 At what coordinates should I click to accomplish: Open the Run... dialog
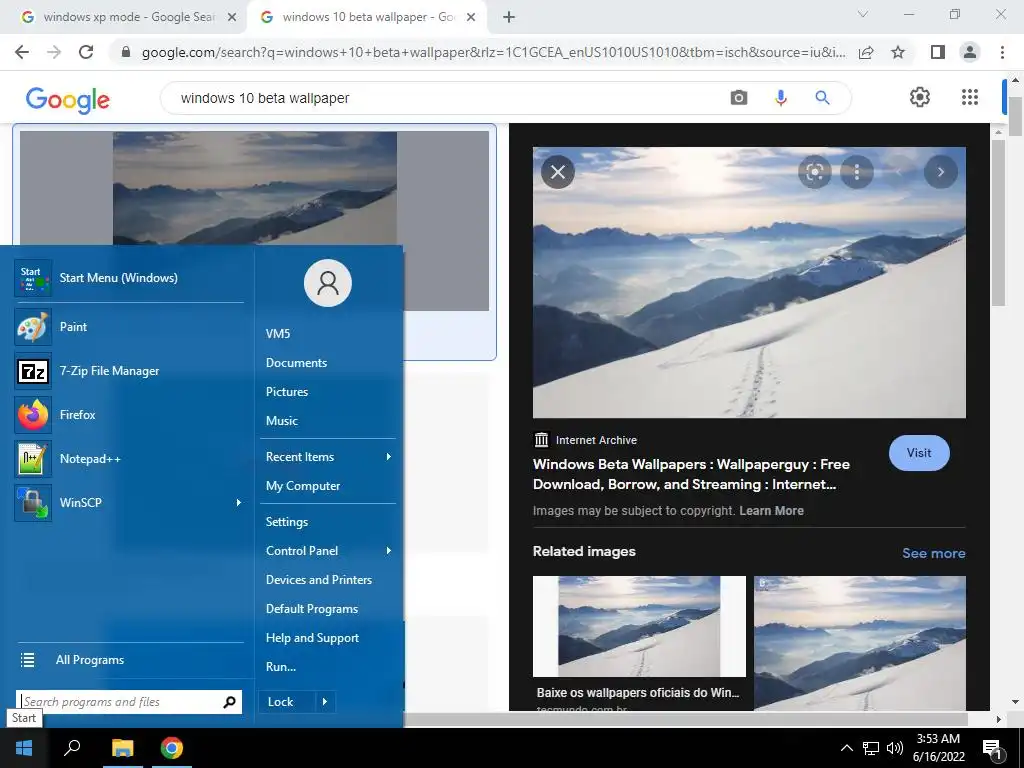pyautogui.click(x=281, y=667)
